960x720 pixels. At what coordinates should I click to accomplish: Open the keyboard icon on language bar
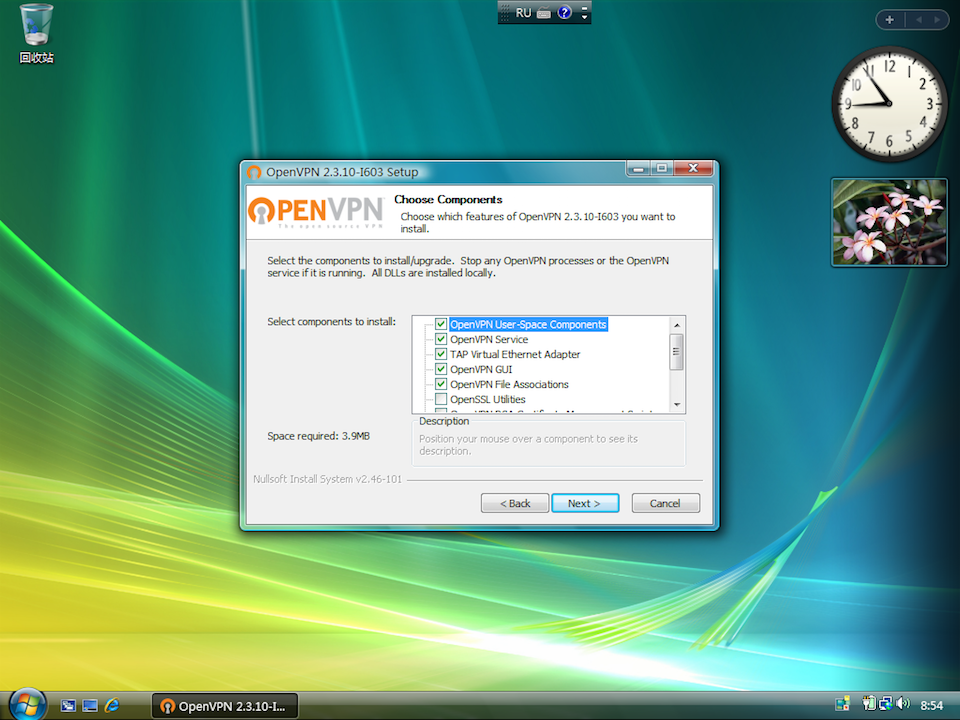click(x=544, y=13)
